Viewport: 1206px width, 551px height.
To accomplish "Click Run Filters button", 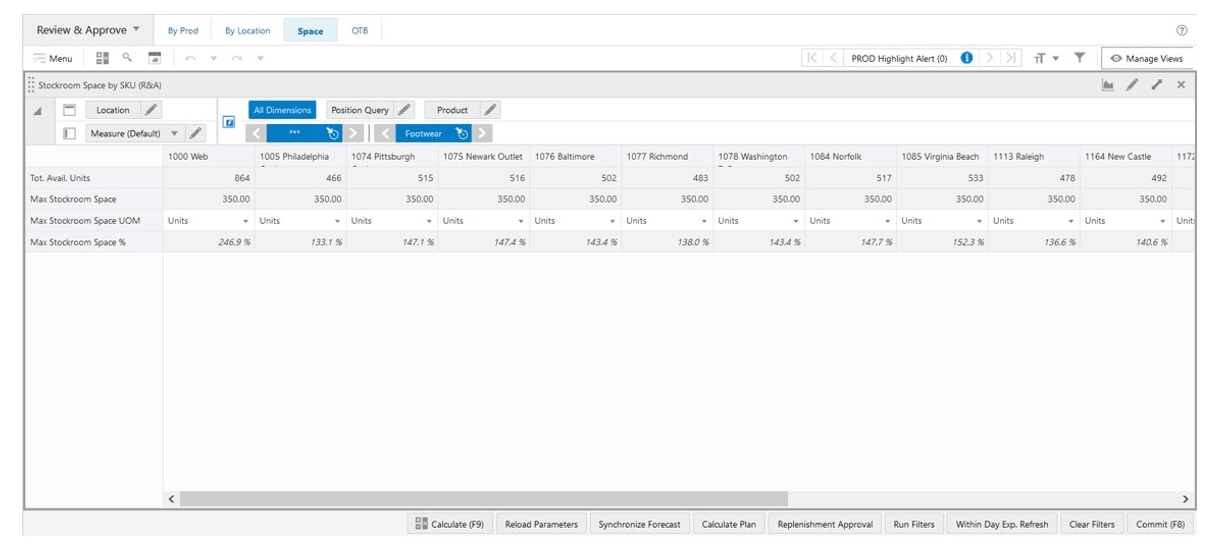I will (x=914, y=524).
